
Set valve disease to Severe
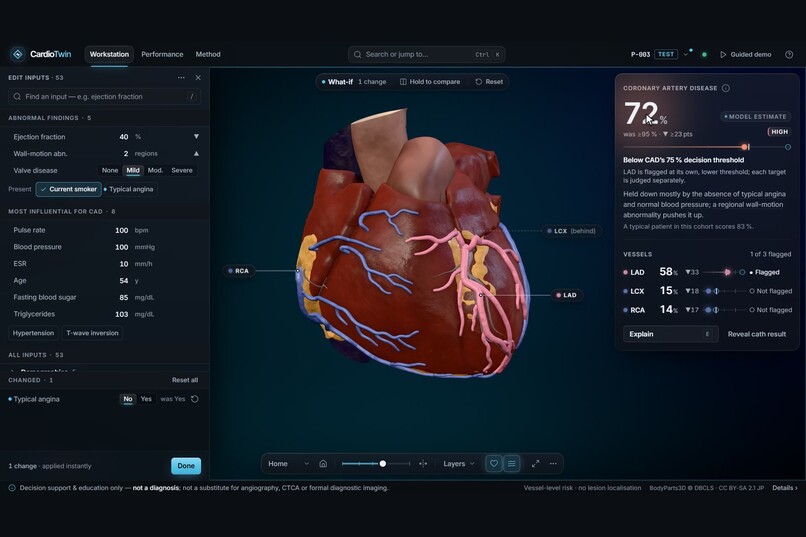[x=182, y=170]
